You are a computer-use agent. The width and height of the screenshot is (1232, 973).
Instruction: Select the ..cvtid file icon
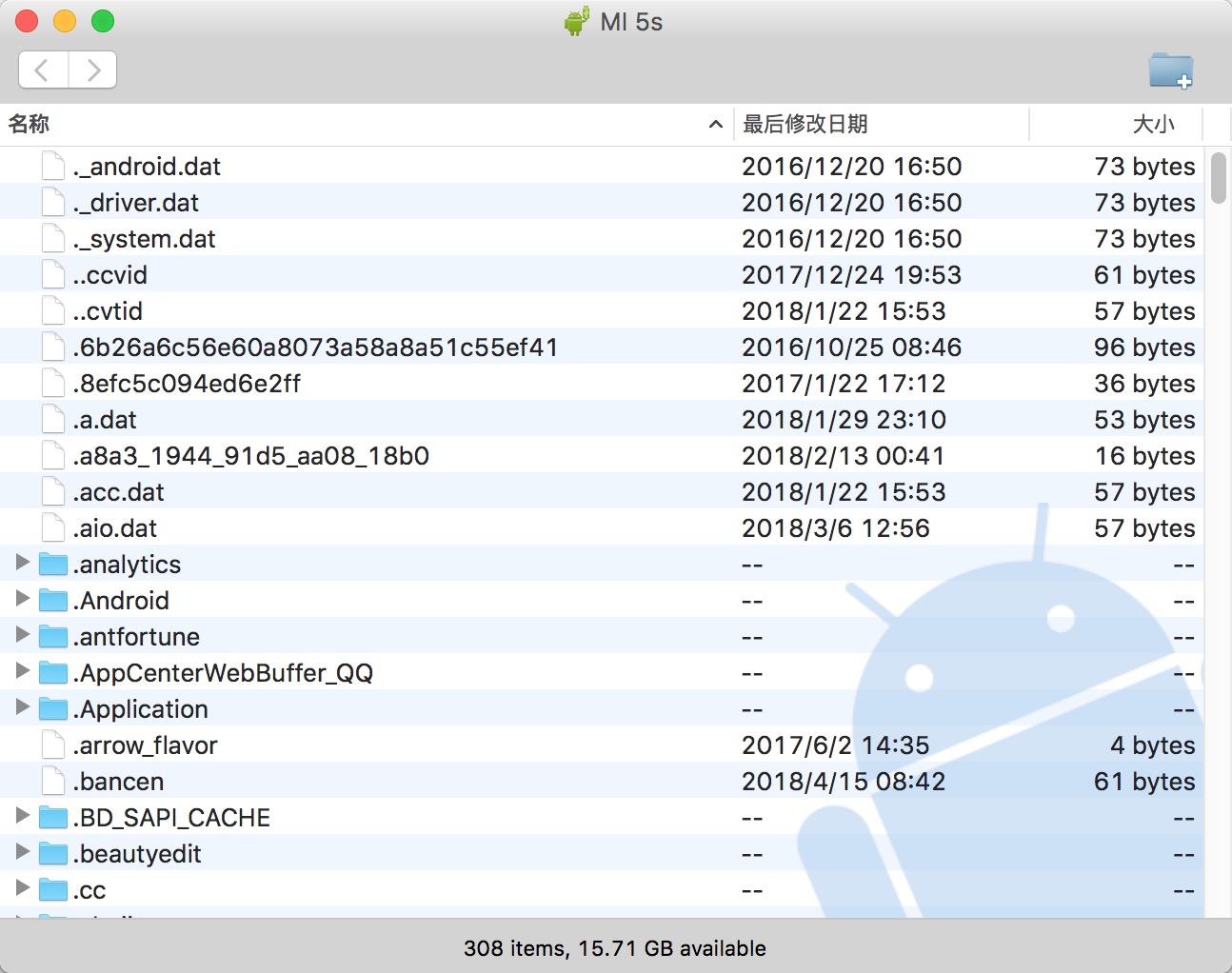(x=53, y=310)
